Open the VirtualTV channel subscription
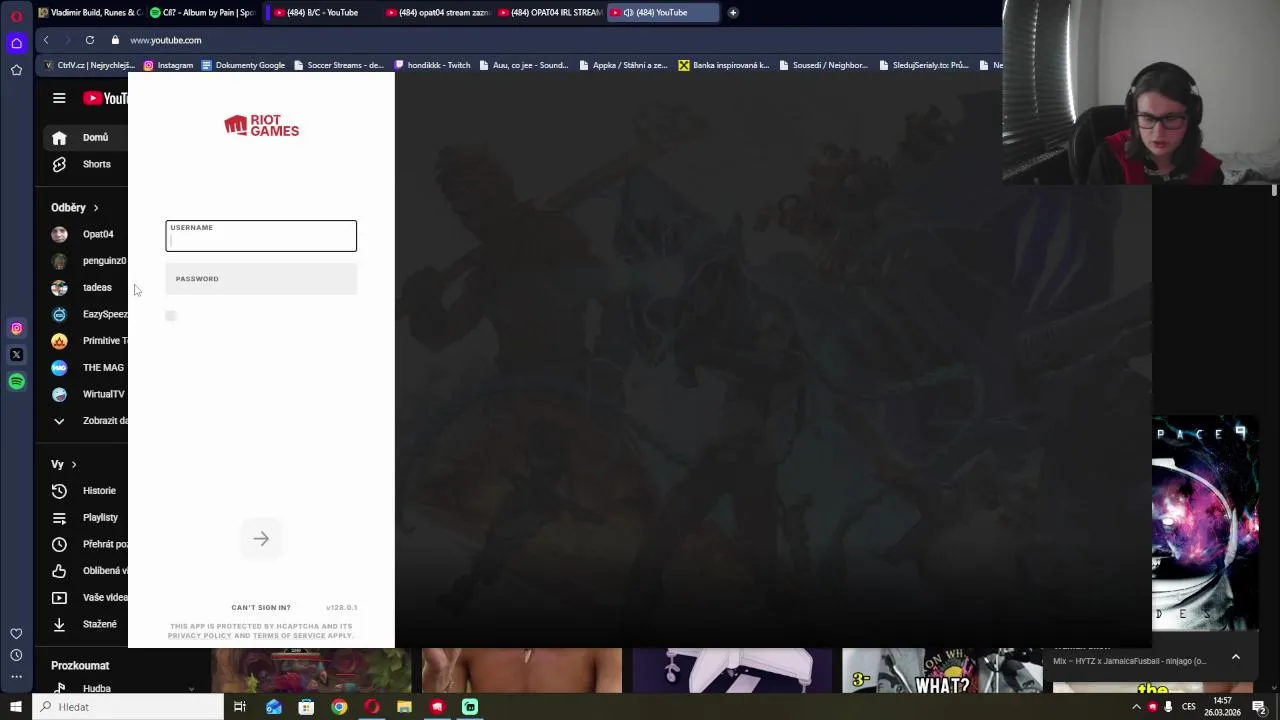 coord(89,394)
